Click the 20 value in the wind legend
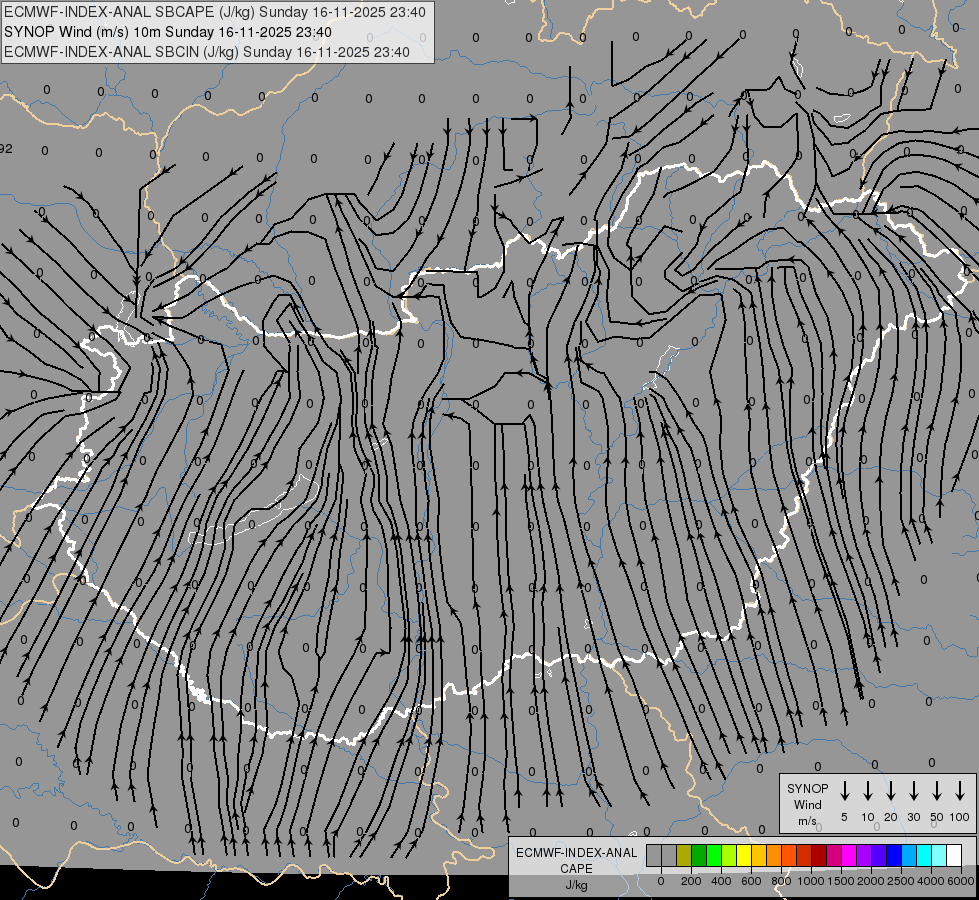Screen dimensions: 979x900 click(891, 817)
